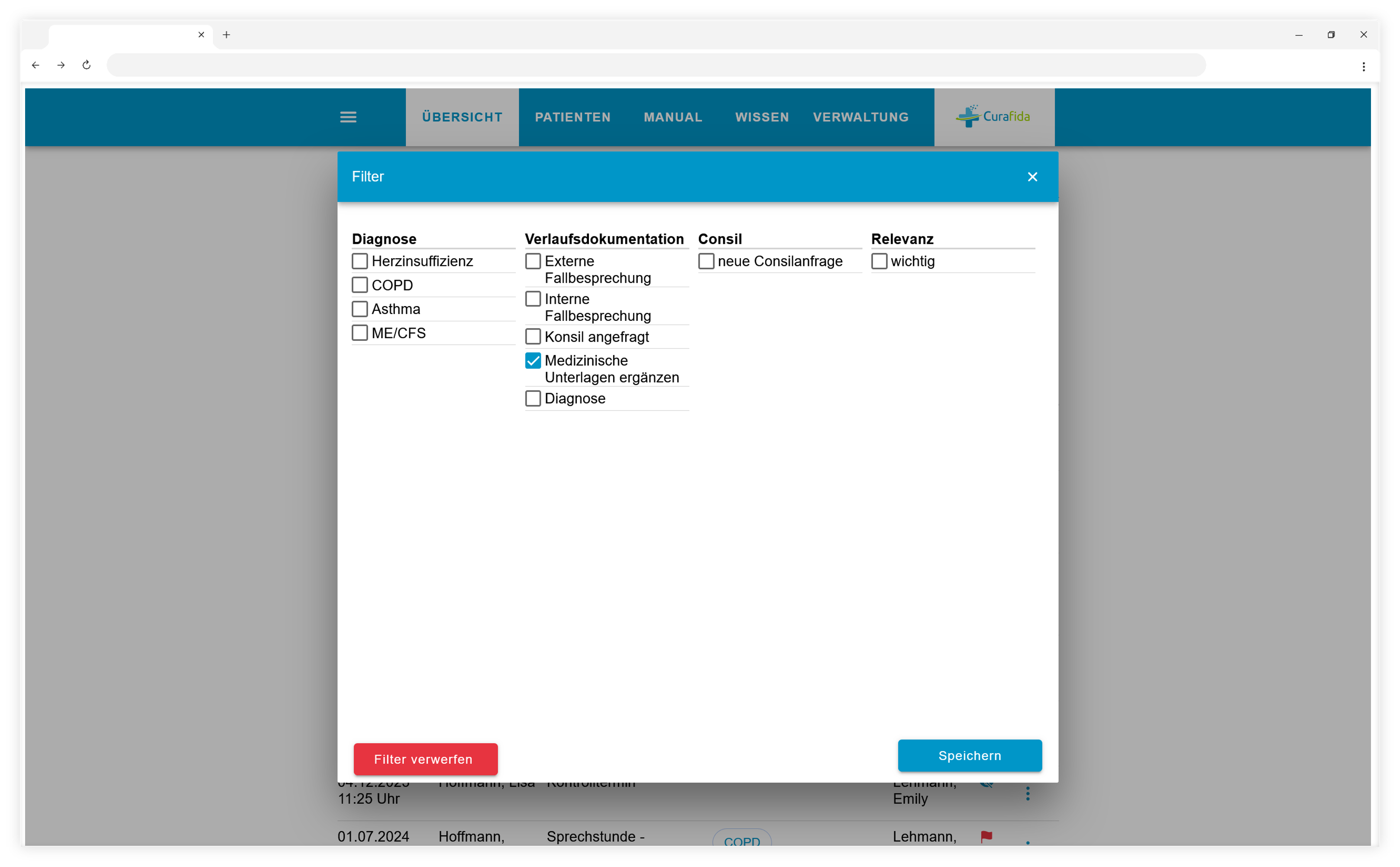Tick the ME/CFS checkbox
Viewport: 1400px width, 867px height.
[x=359, y=333]
